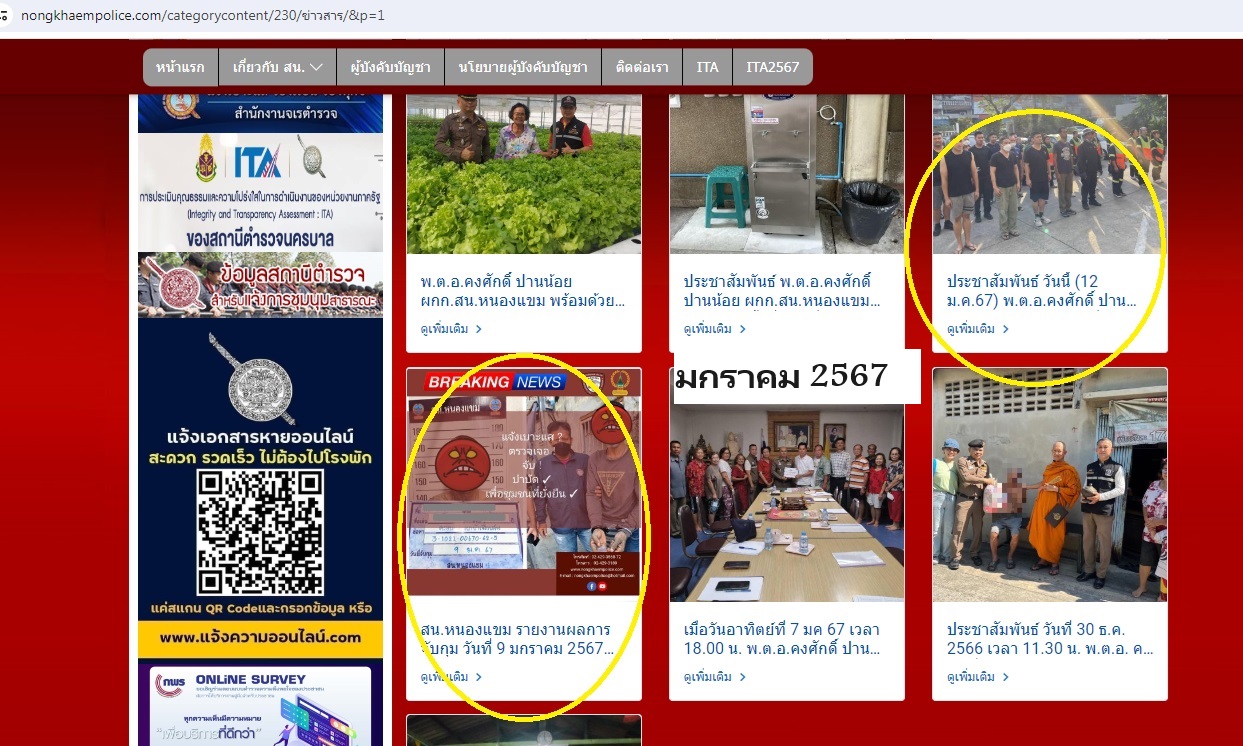Click the QR code for online document report
Viewport: 1243px width, 746px height.
(260, 532)
